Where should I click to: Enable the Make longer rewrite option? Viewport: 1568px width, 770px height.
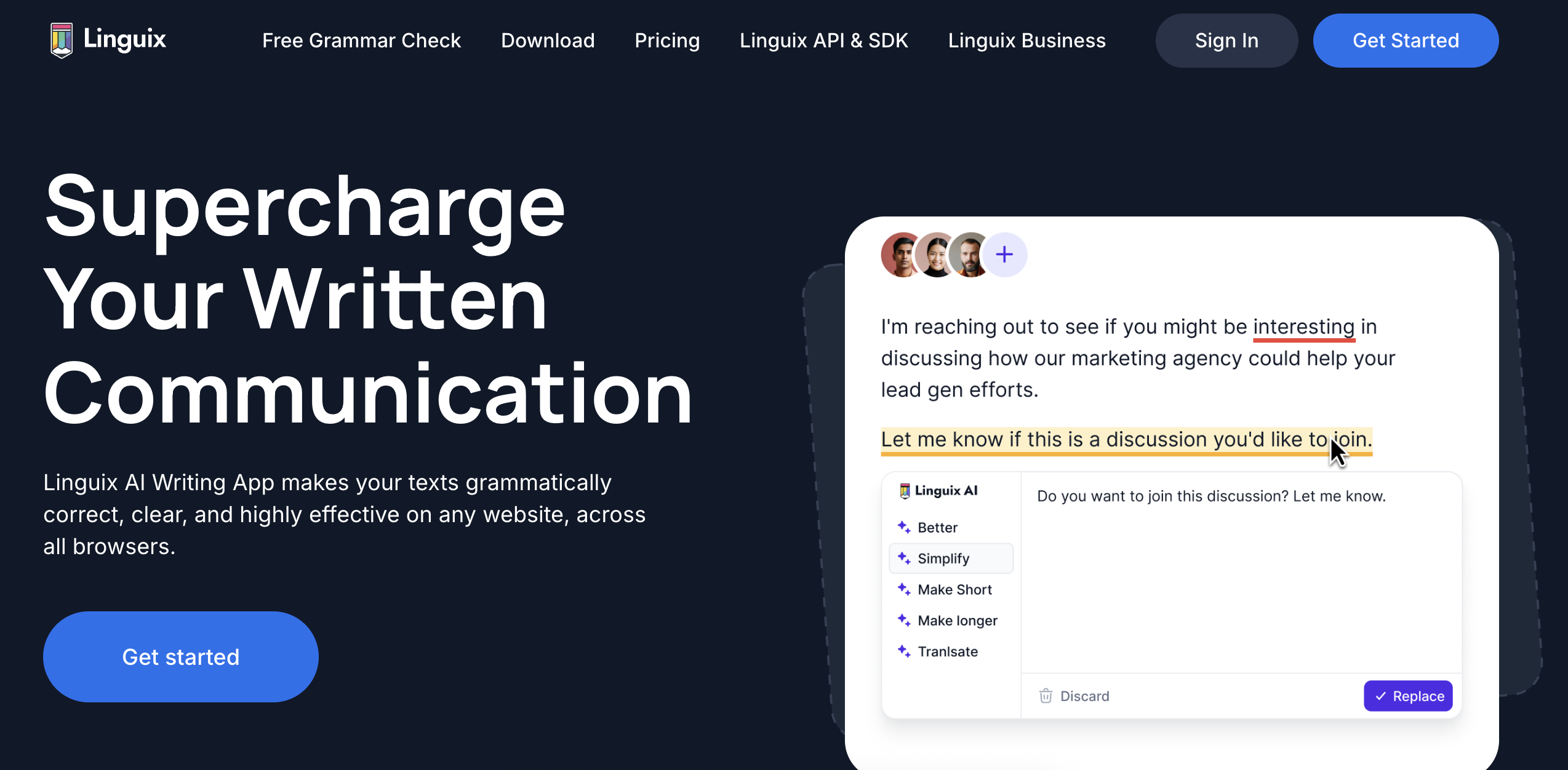pos(957,620)
